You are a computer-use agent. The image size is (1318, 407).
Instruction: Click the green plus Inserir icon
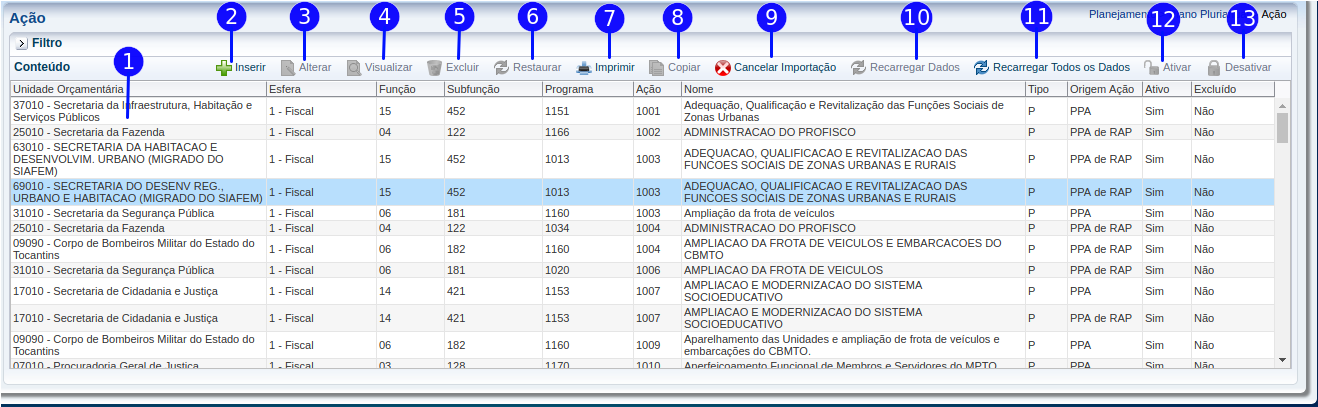[x=224, y=68]
